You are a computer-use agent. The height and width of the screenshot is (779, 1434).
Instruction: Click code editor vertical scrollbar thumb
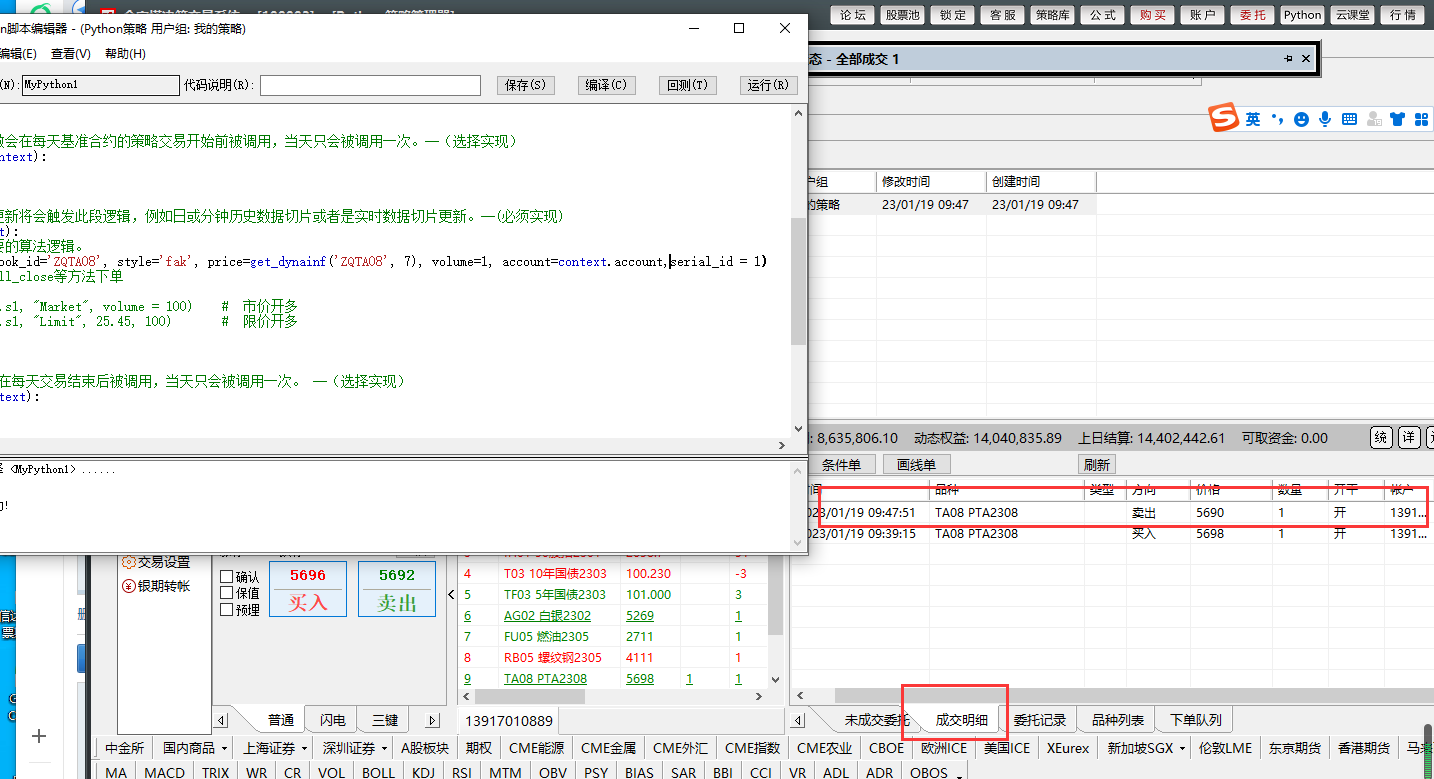pyautogui.click(x=798, y=281)
